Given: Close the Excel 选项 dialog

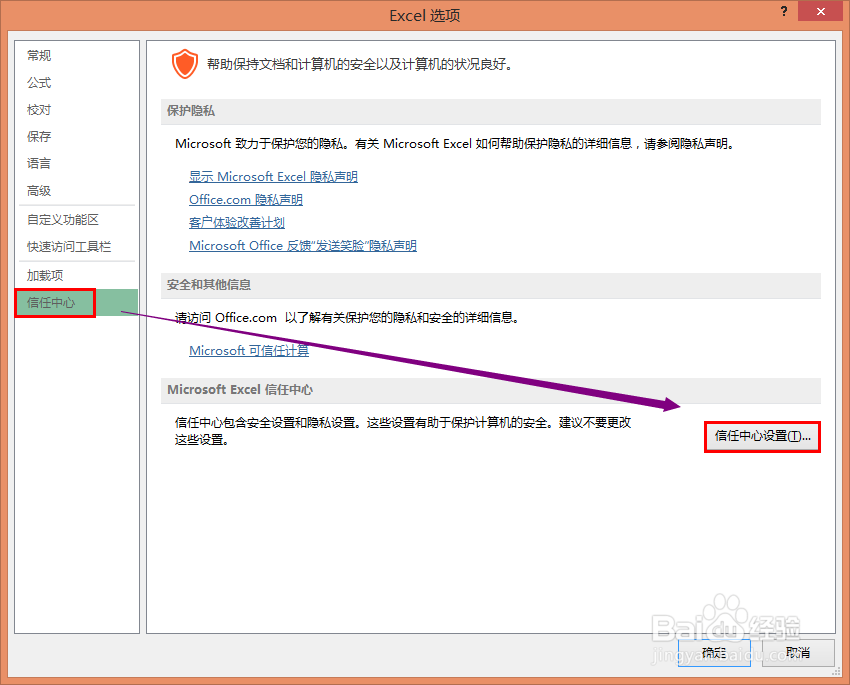Looking at the screenshot, I should point(821,11).
